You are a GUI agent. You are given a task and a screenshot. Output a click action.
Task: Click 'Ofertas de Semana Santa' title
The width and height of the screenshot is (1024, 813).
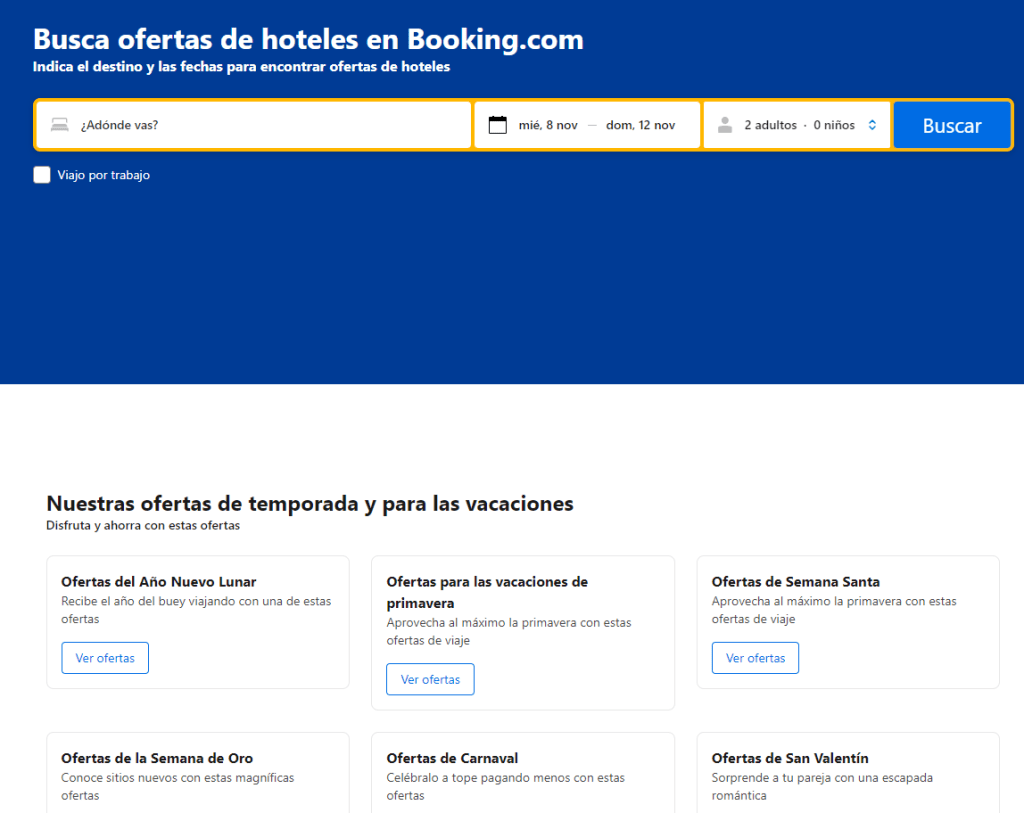(x=795, y=581)
